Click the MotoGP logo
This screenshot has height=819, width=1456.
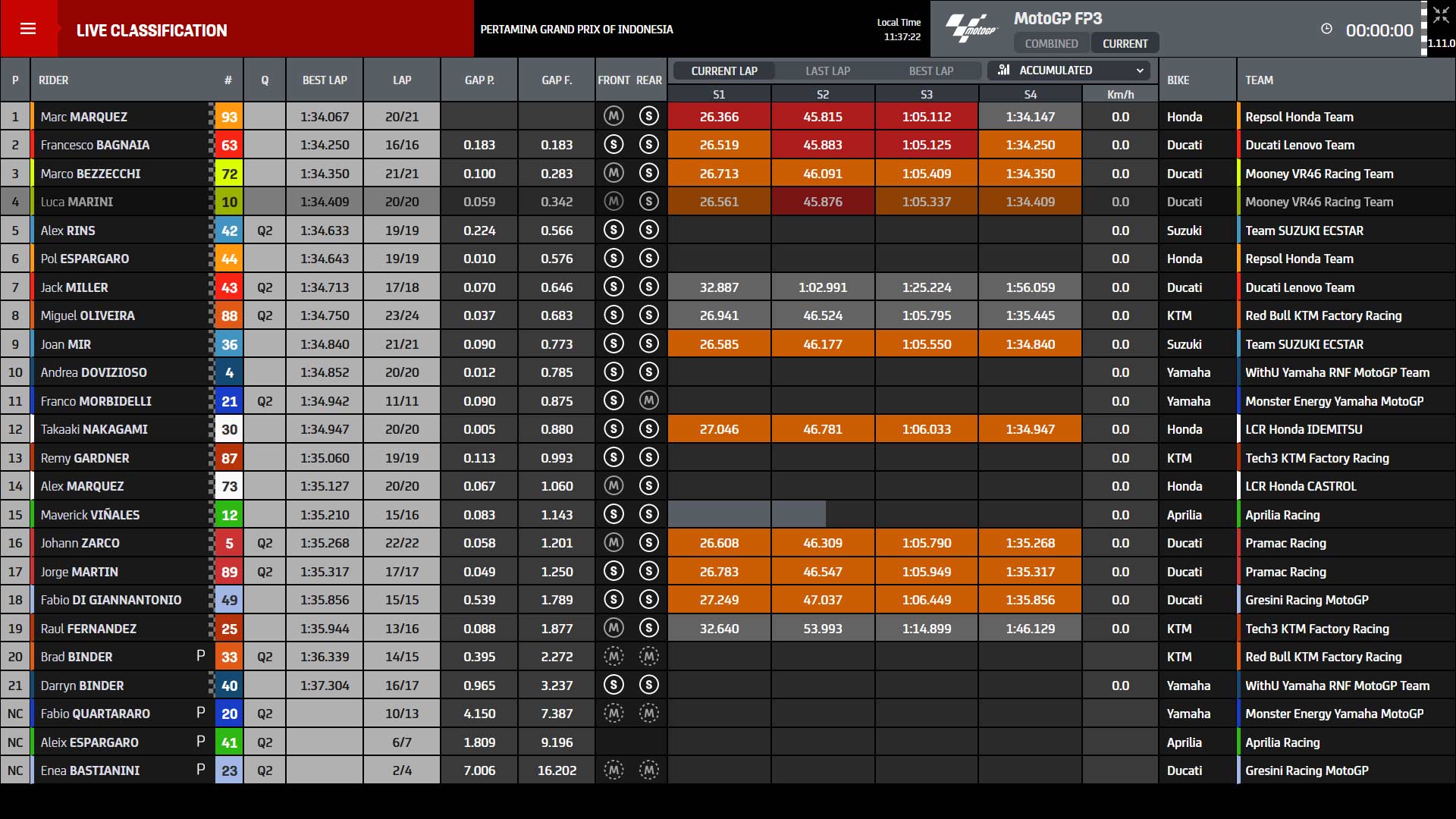(971, 29)
